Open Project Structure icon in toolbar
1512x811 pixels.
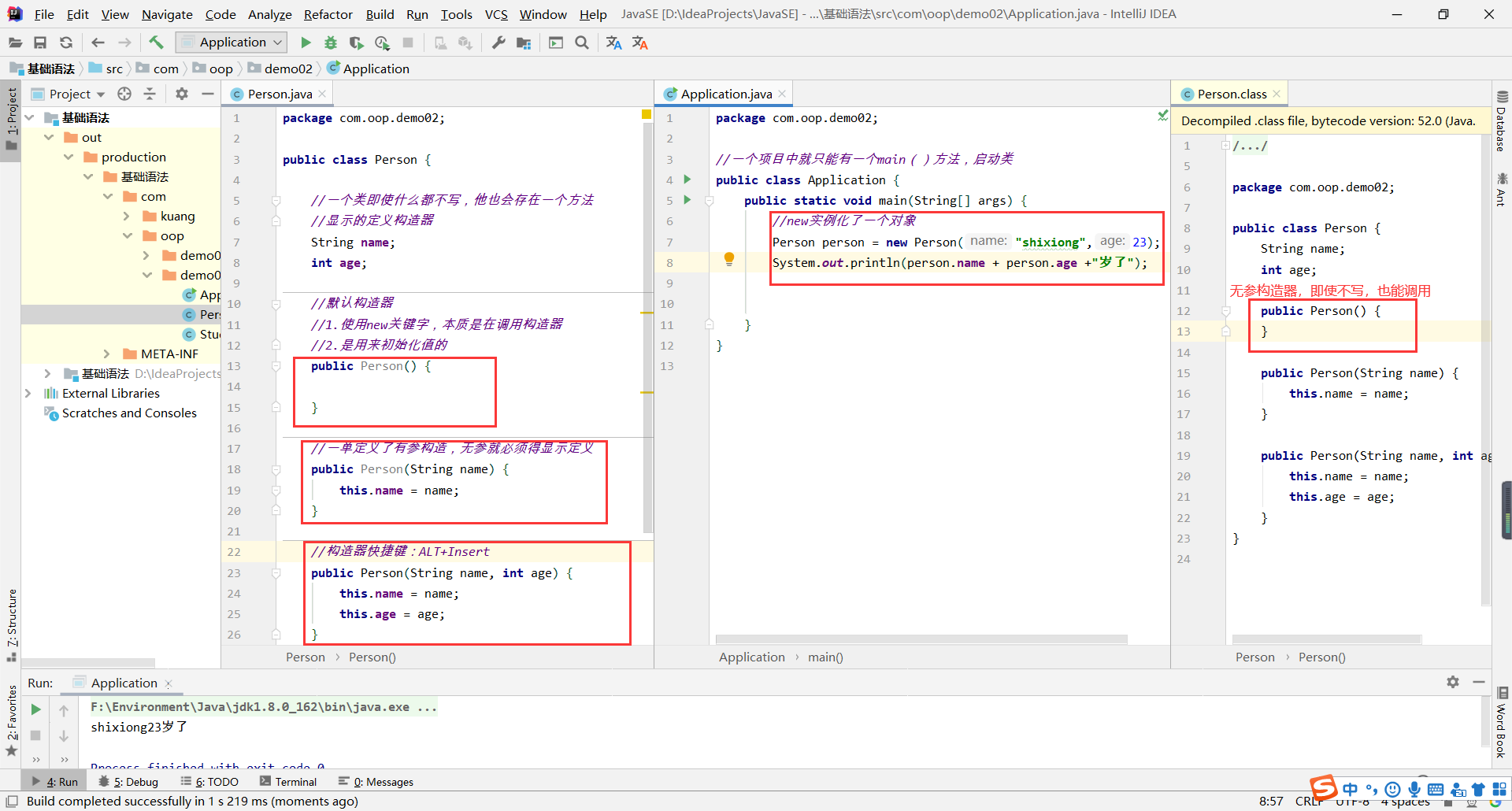[524, 43]
